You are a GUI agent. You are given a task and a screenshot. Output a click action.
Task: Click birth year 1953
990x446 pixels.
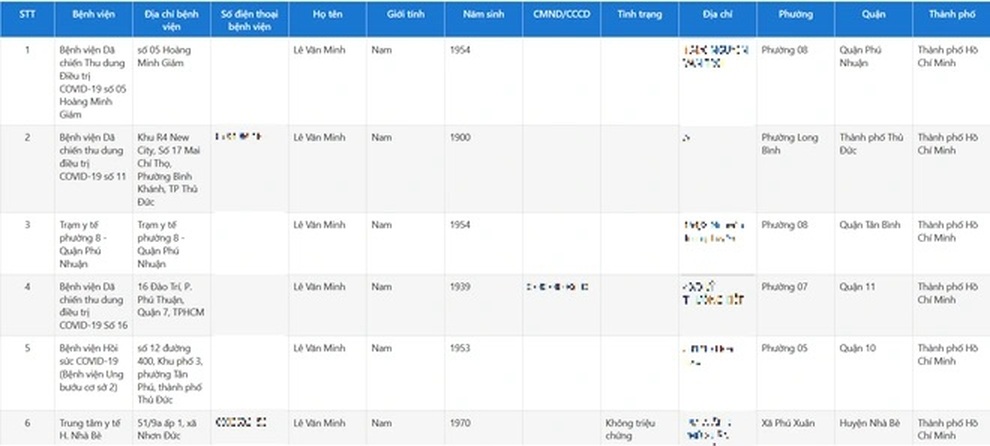click(x=460, y=348)
